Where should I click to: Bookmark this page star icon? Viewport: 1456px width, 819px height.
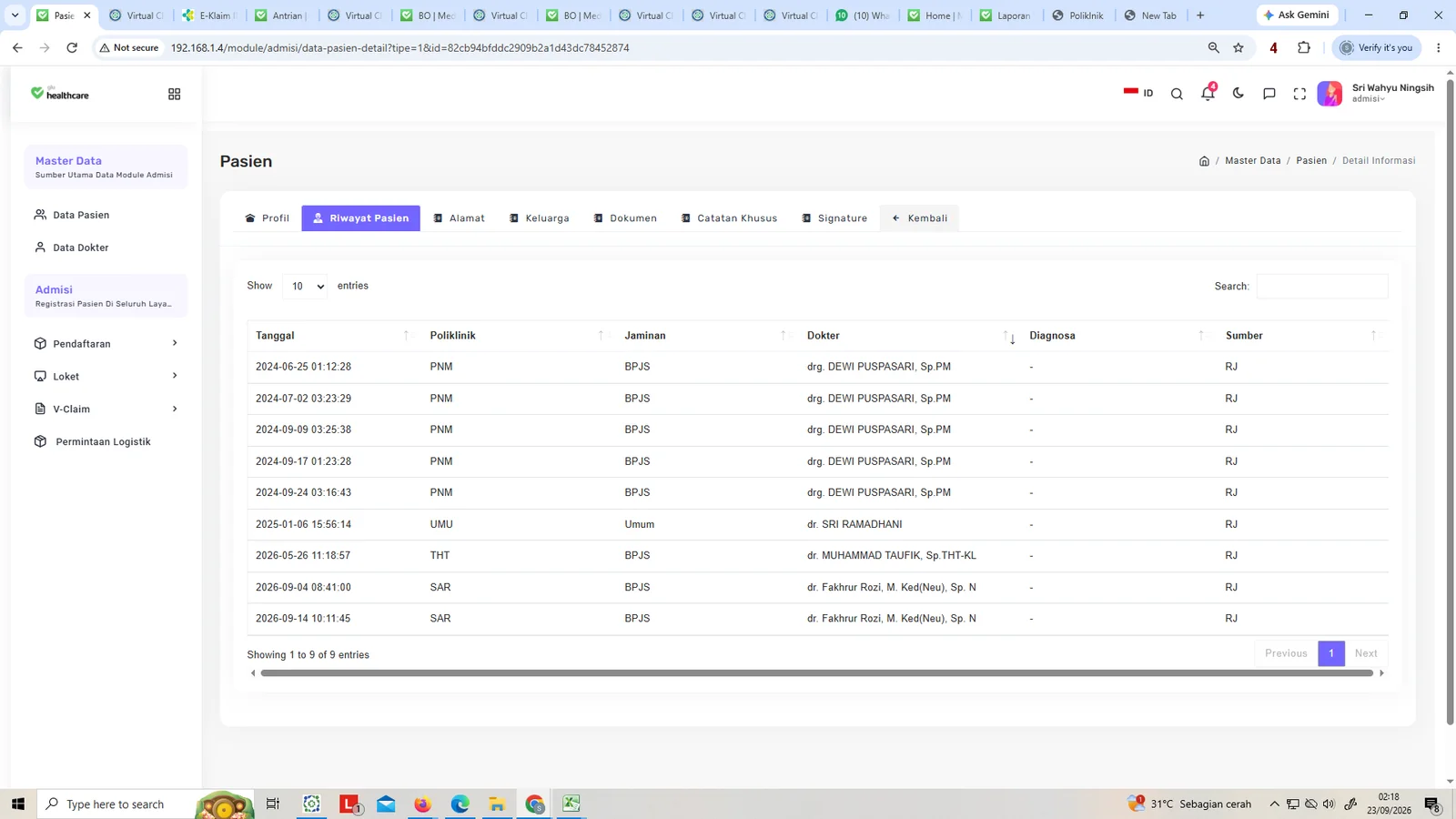coord(1239,47)
